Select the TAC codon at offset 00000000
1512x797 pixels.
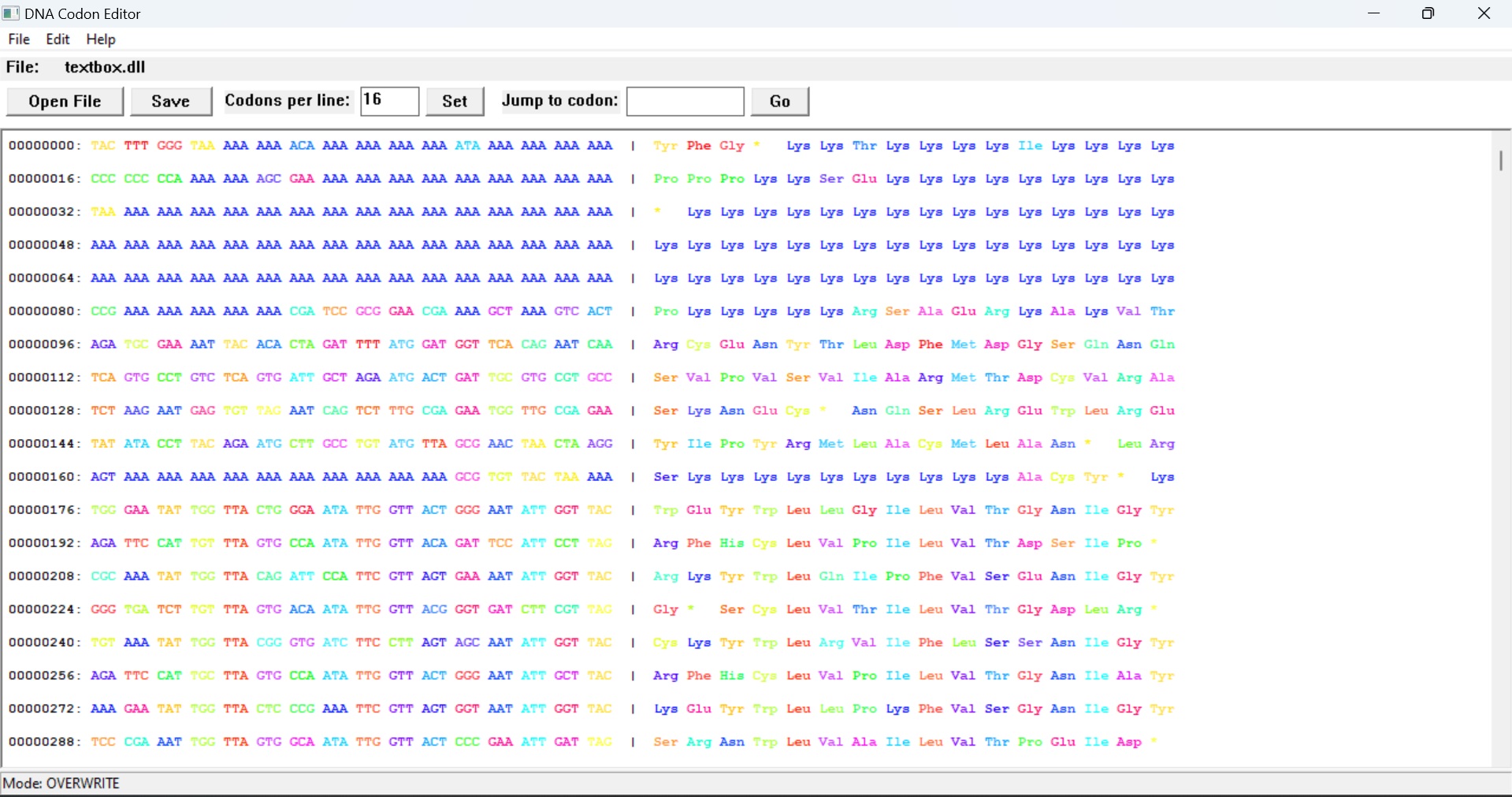pos(102,146)
